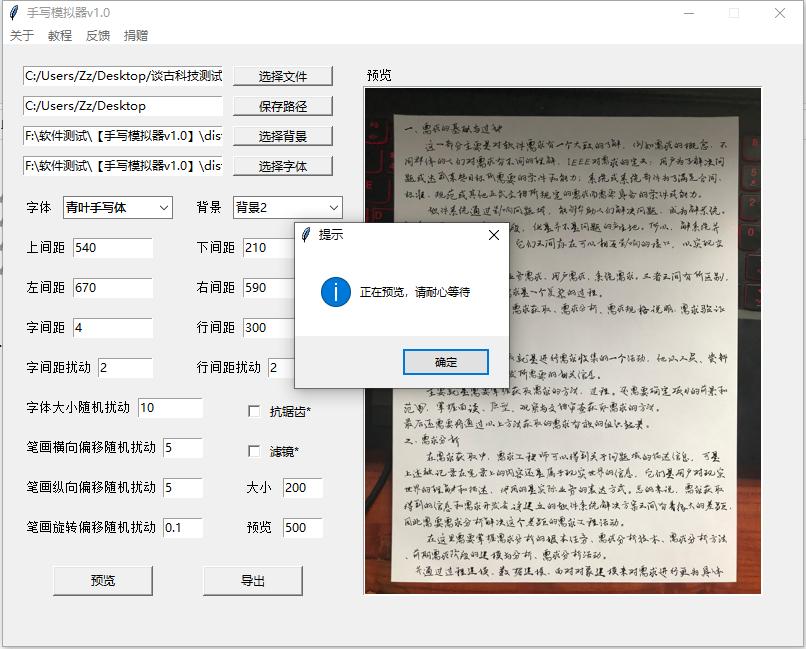Click the 左间距 field showing 670
The width and height of the screenshot is (806, 649).
tap(113, 288)
